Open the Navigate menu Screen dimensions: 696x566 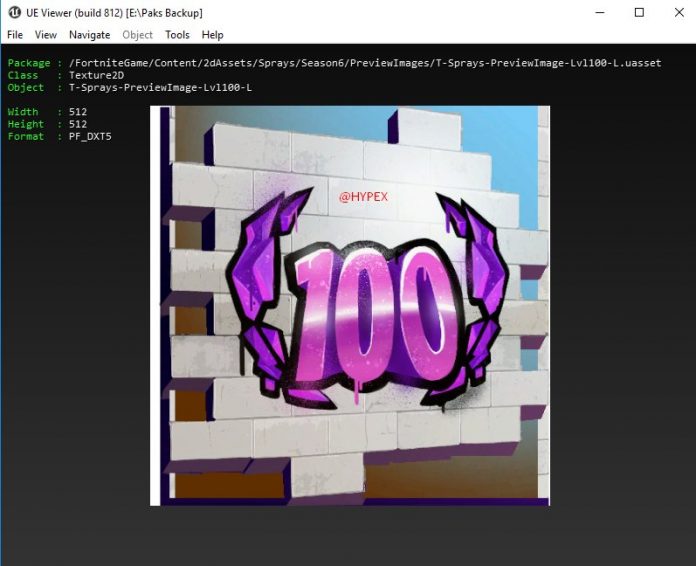pyautogui.click(x=90, y=35)
